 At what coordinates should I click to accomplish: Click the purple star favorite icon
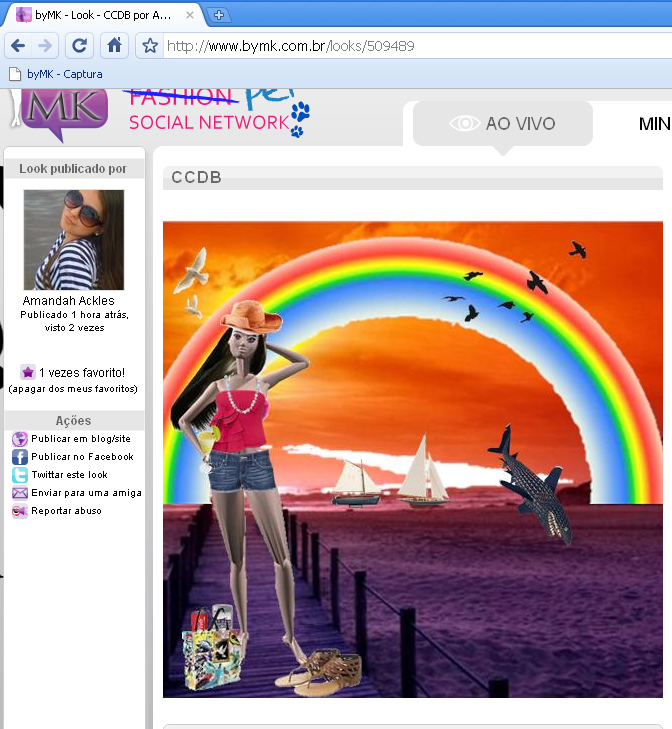click(28, 372)
